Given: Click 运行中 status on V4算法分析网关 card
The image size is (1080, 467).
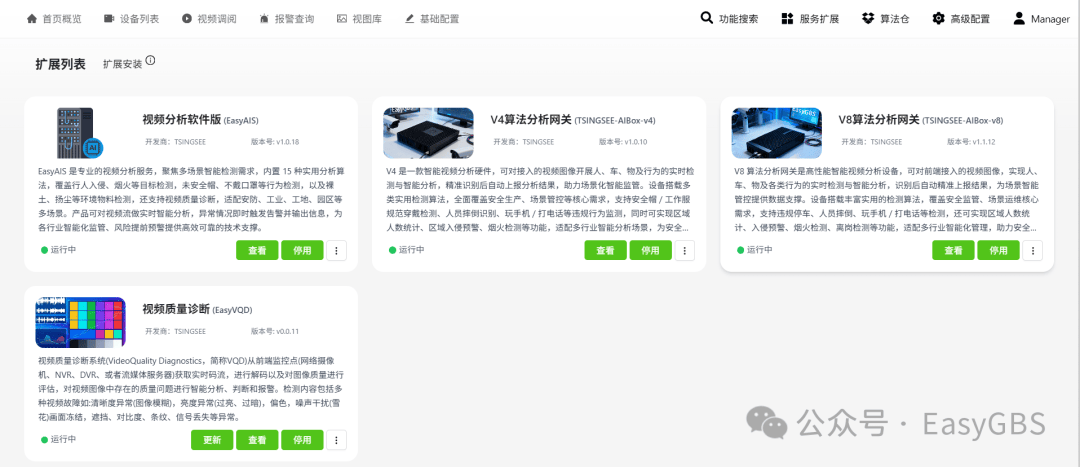Looking at the screenshot, I should [x=407, y=250].
